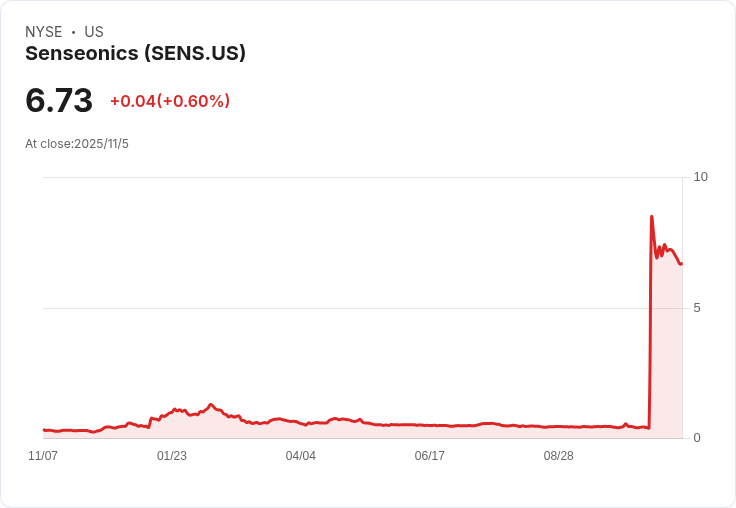
Task: Select the 04/04 date on the x-axis
Action: click(300, 456)
